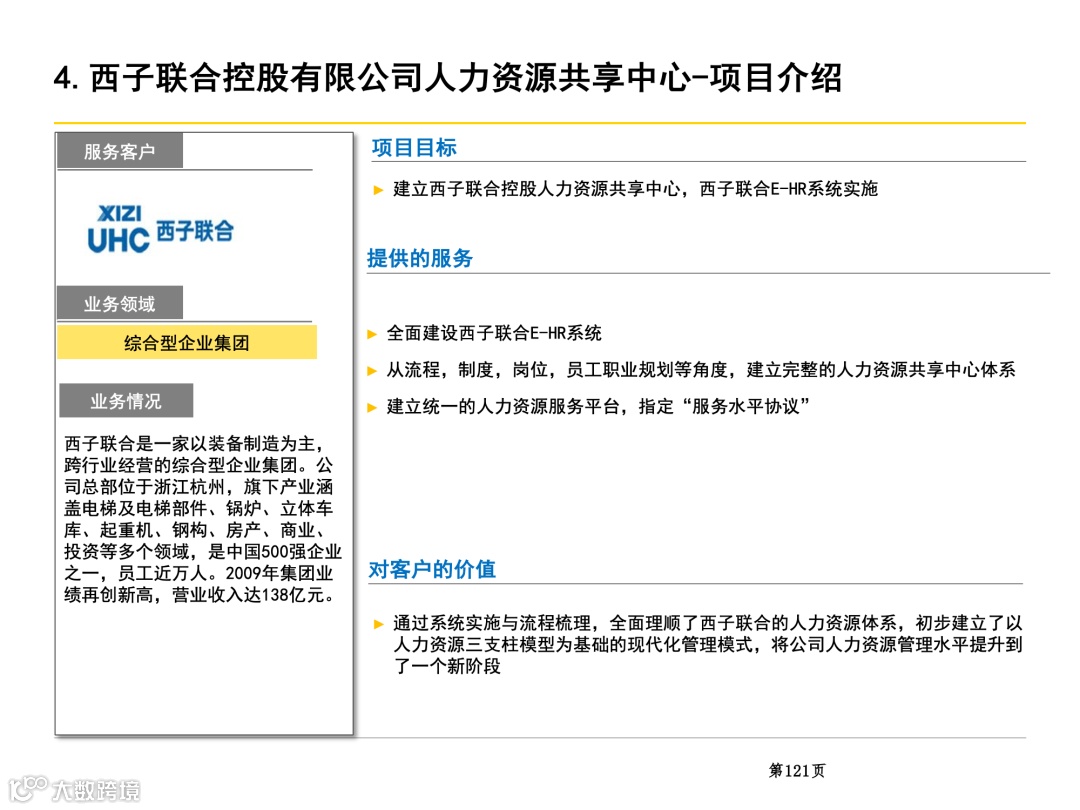Select the company description paragraph starting 西子联合是一家
This screenshot has height=810, width=1080.
click(x=202, y=519)
